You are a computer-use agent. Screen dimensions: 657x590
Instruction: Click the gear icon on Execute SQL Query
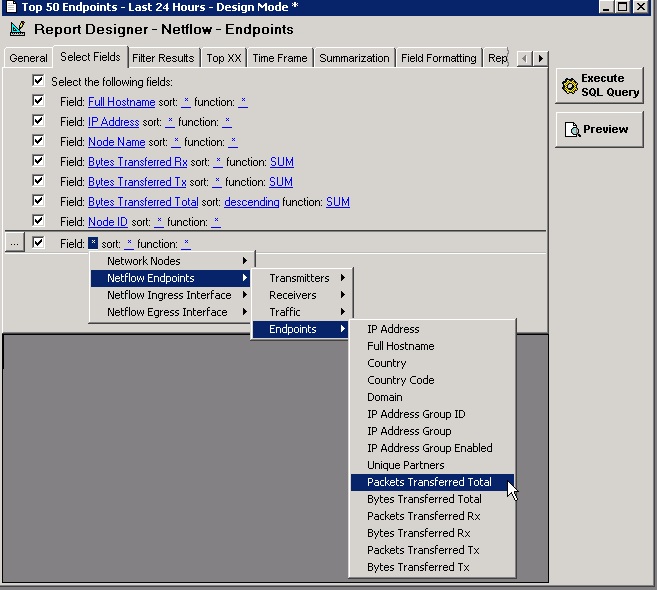click(570, 85)
